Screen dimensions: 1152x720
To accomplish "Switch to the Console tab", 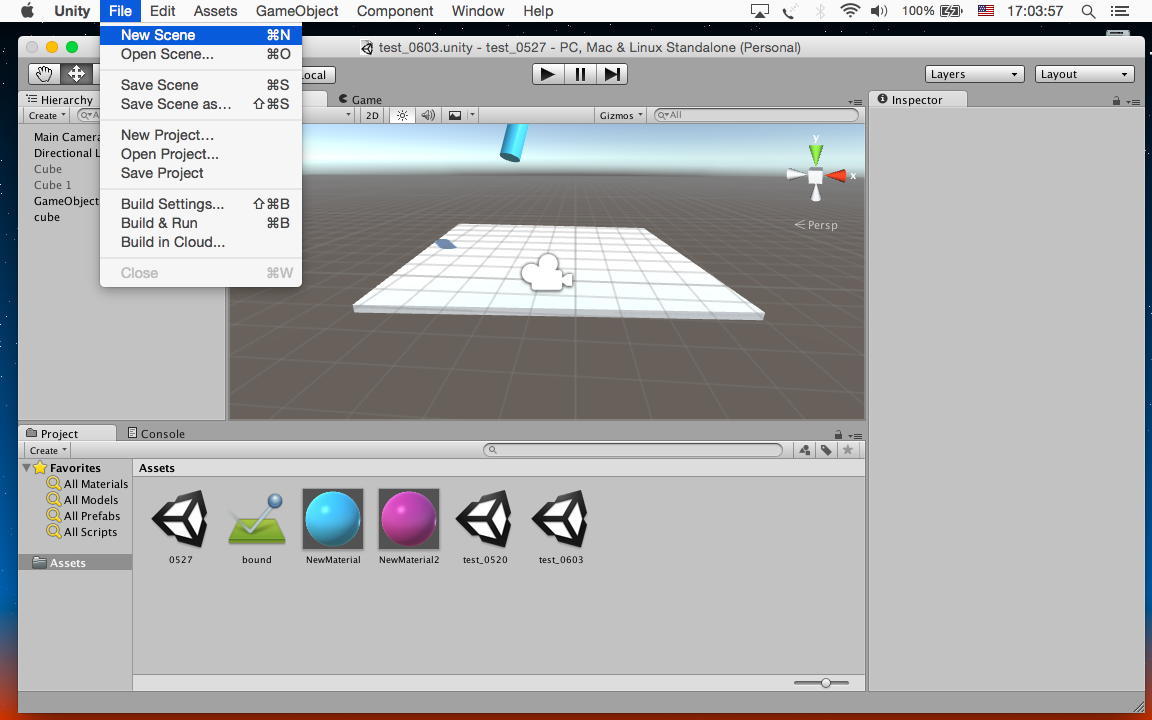I will point(156,433).
